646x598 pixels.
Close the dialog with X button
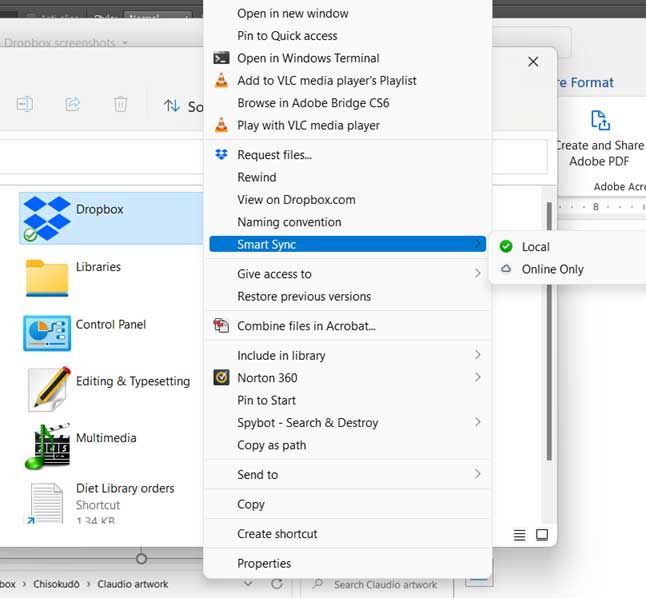point(533,62)
